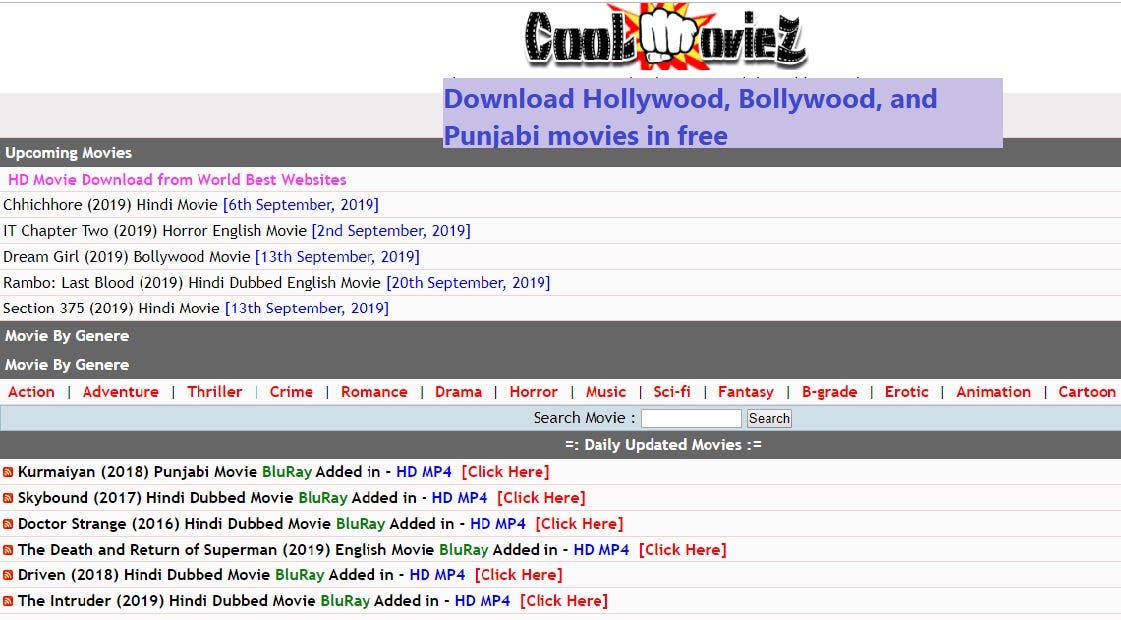Click the 6th September, 2019 release date
Screen dimensions: 1121x620
tap(301, 205)
